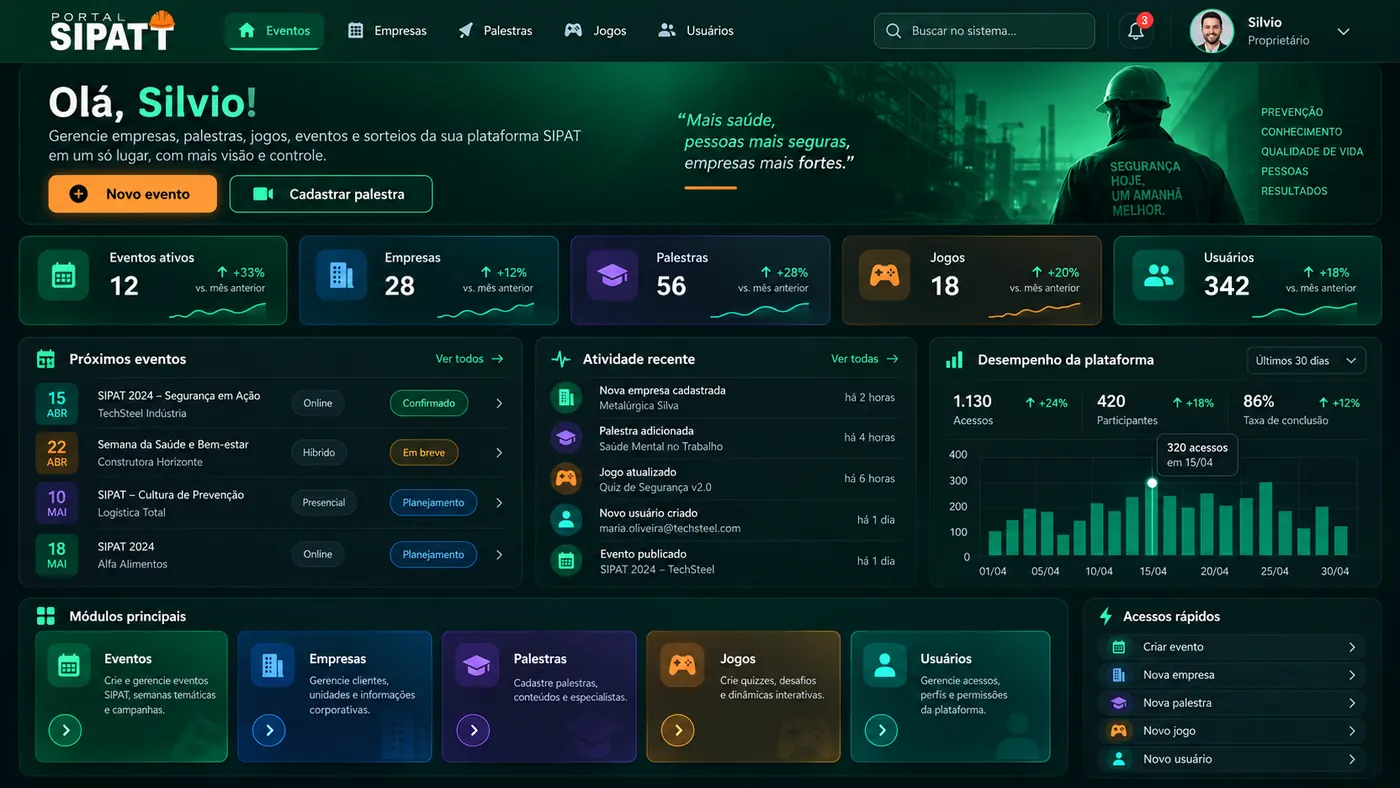Click the Presencial tag on Cultura de Prevenção
Image resolution: width=1400 pixels, height=788 pixels.
click(x=324, y=503)
